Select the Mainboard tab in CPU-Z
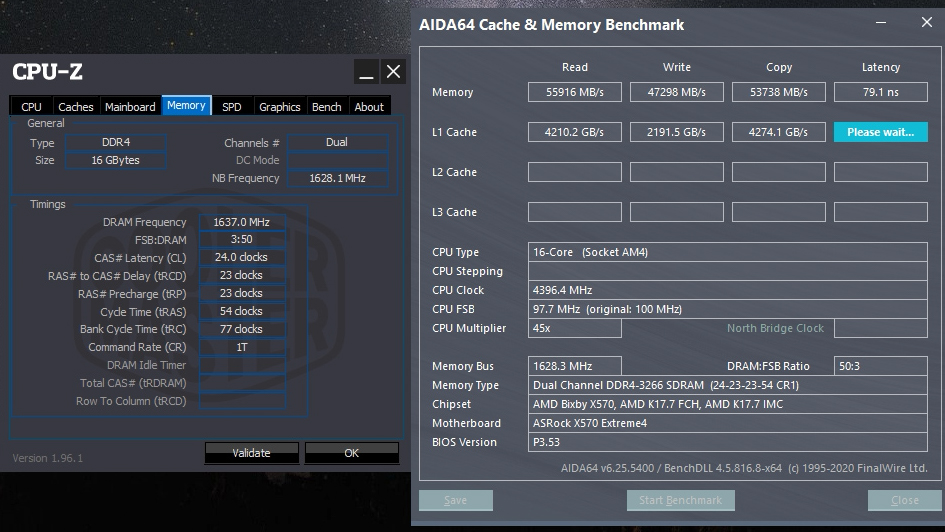Viewport: 945px width, 532px height. [130, 107]
